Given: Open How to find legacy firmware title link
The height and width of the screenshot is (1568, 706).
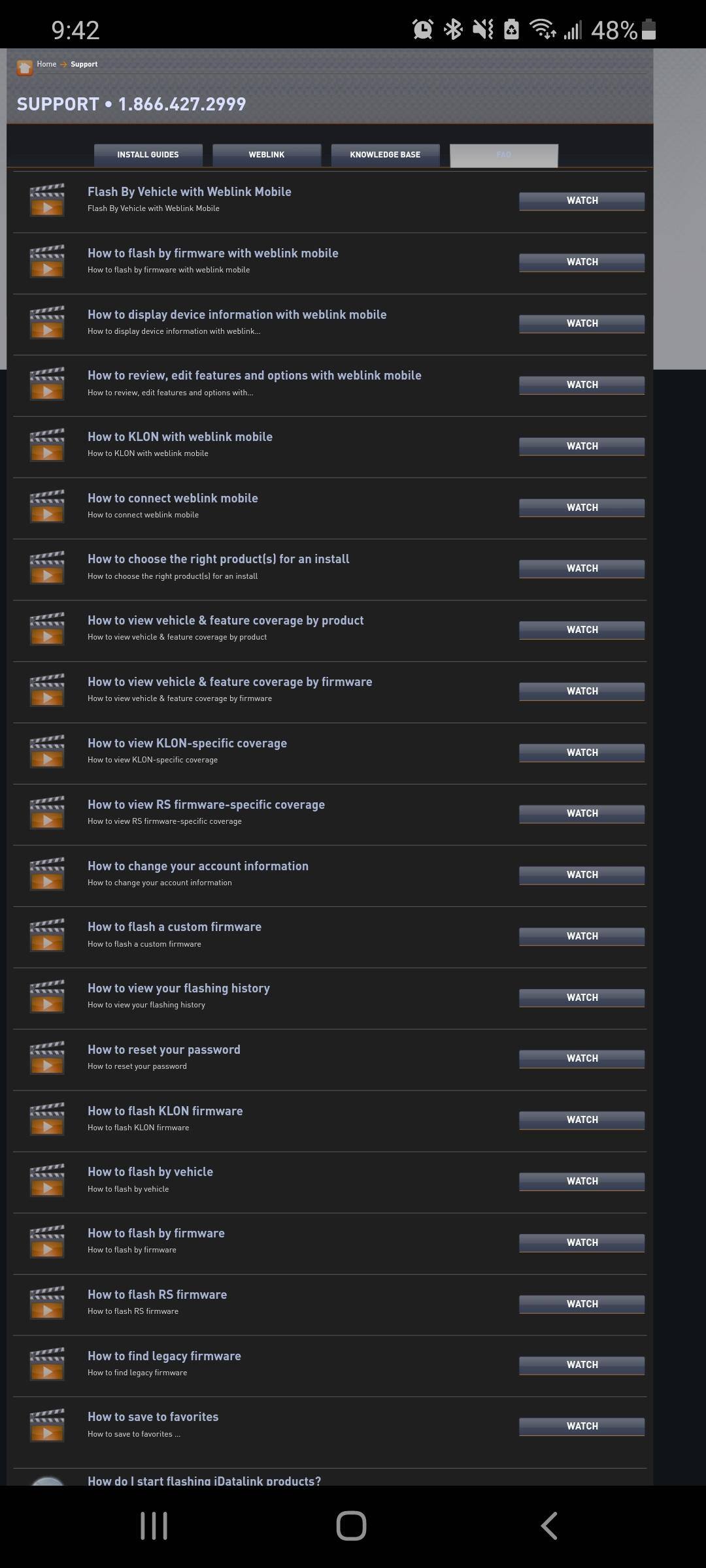Looking at the screenshot, I should pyautogui.click(x=164, y=1356).
